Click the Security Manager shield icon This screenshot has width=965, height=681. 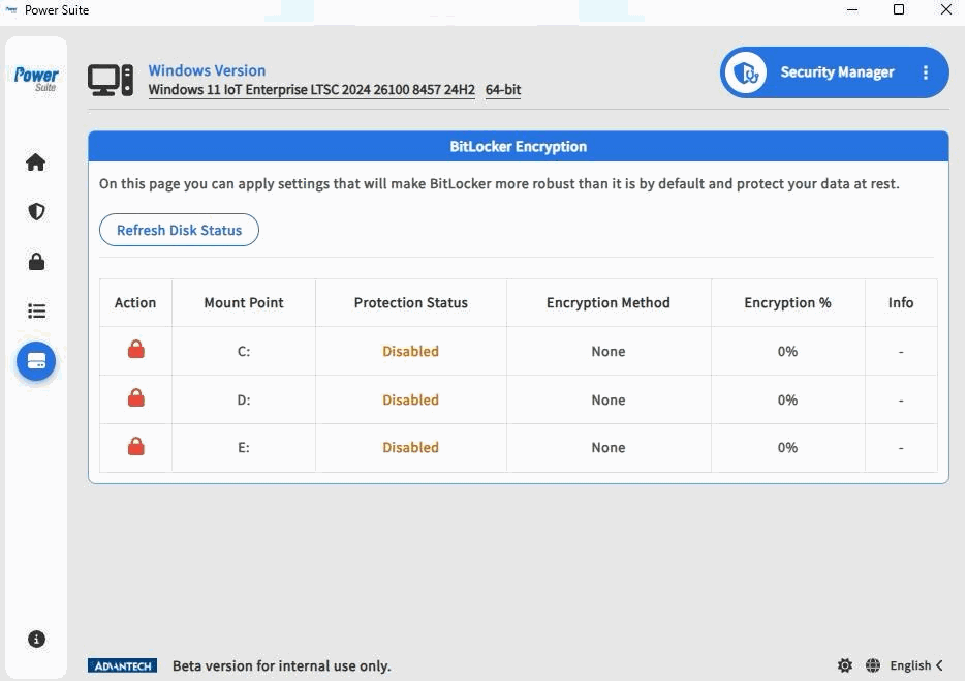pyautogui.click(x=746, y=73)
